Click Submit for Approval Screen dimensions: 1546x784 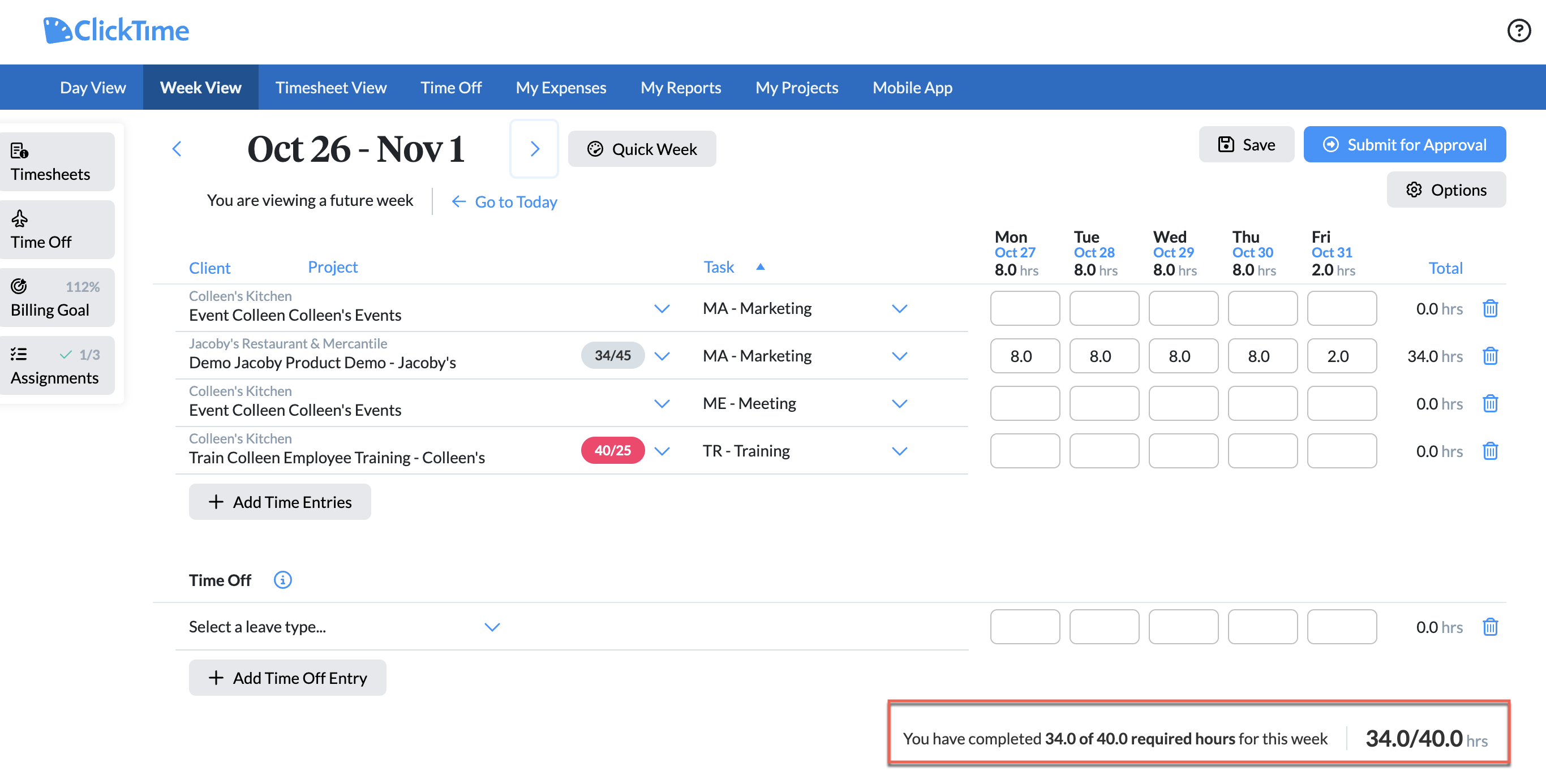(x=1405, y=145)
